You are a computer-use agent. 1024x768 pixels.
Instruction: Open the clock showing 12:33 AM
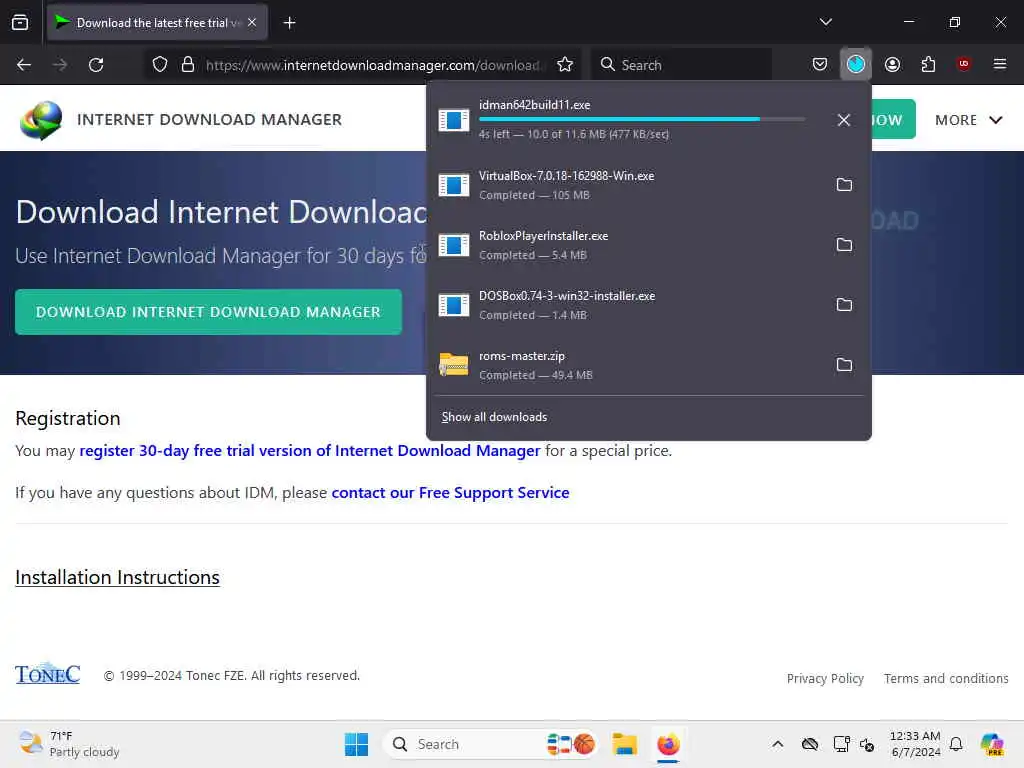pos(916,744)
